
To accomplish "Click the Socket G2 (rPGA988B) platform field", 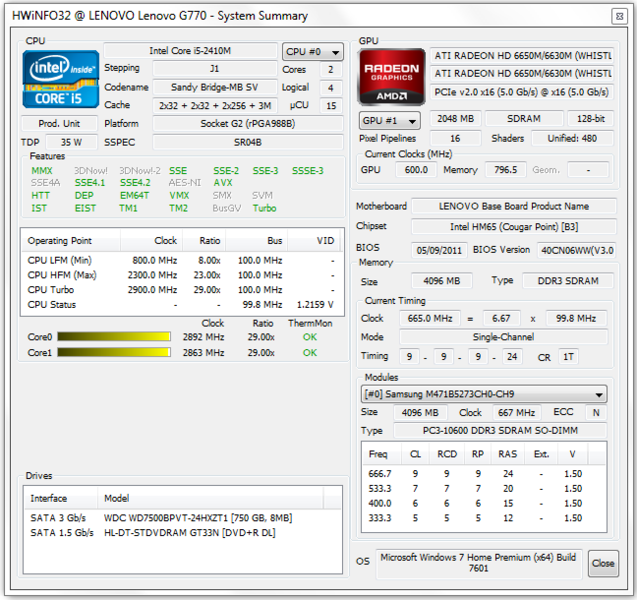I will (x=248, y=123).
